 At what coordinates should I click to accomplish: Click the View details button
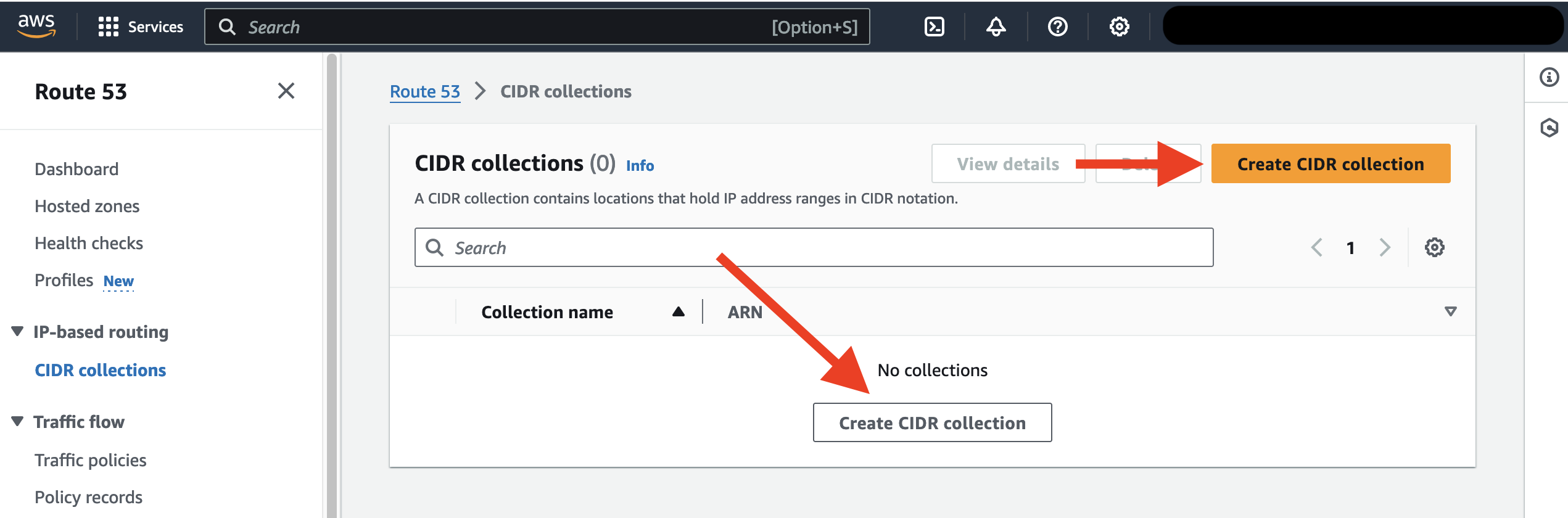pos(1008,163)
